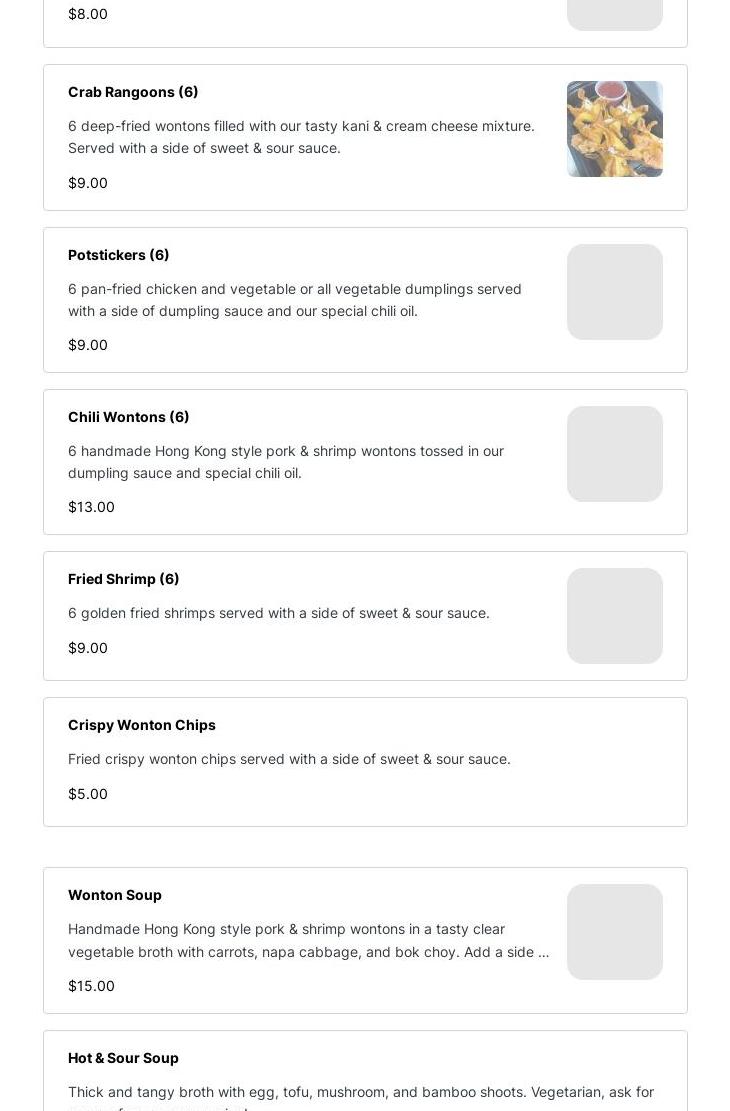Click the Fried Shrimp placeholder image
The height and width of the screenshot is (1111, 730).
pyautogui.click(x=614, y=616)
